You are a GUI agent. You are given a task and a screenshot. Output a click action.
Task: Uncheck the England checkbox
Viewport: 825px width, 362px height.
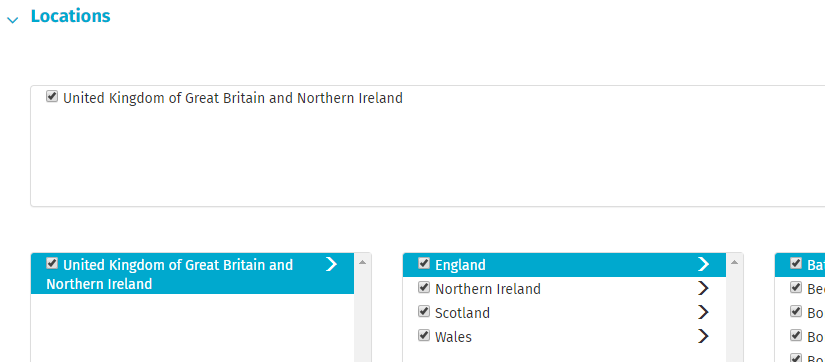[x=424, y=263]
